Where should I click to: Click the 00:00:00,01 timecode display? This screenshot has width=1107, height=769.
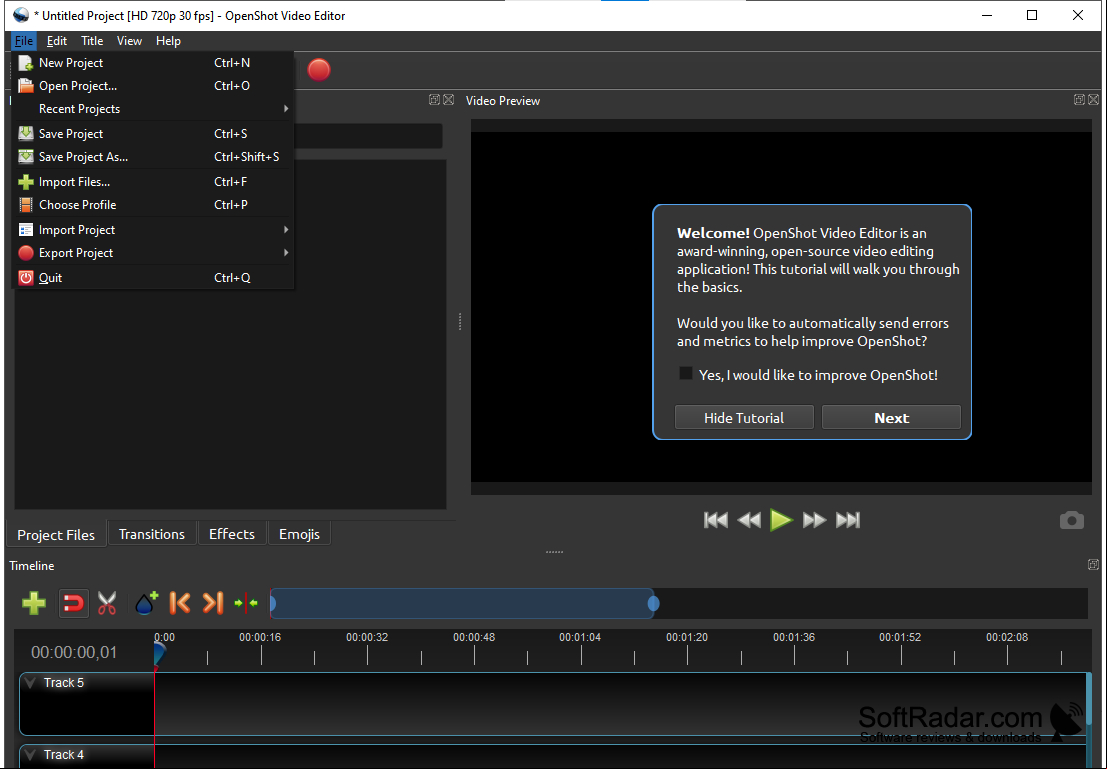point(74,652)
